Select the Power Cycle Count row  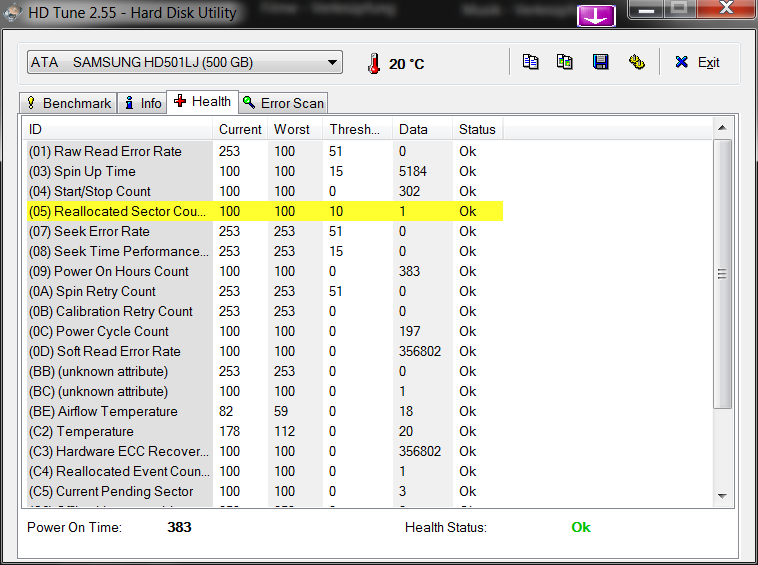[263, 332]
